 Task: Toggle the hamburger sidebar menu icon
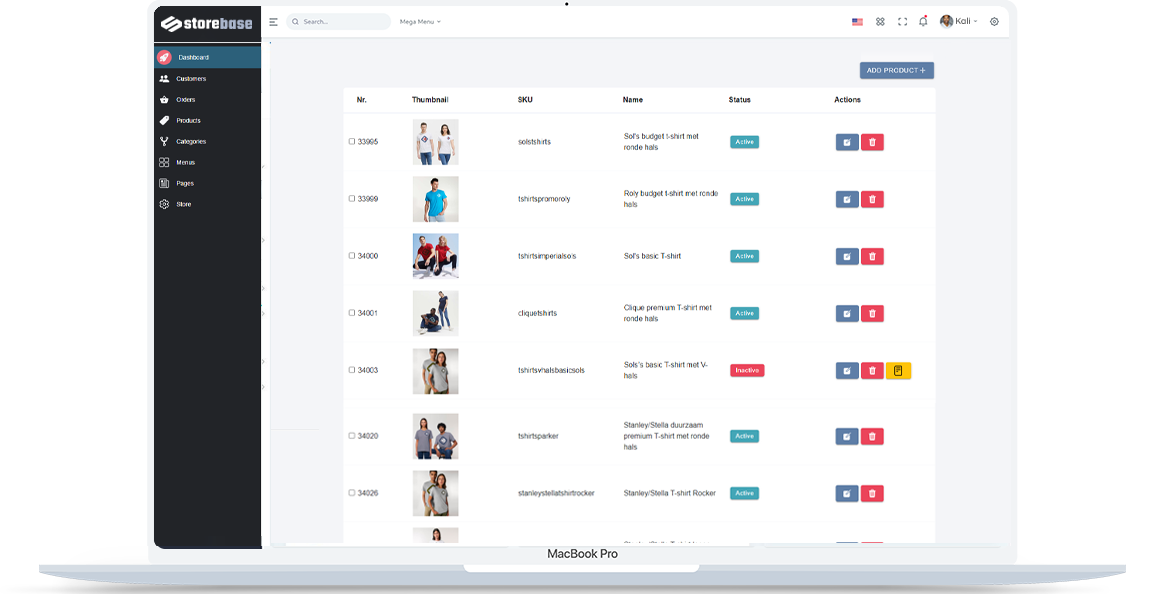click(274, 22)
